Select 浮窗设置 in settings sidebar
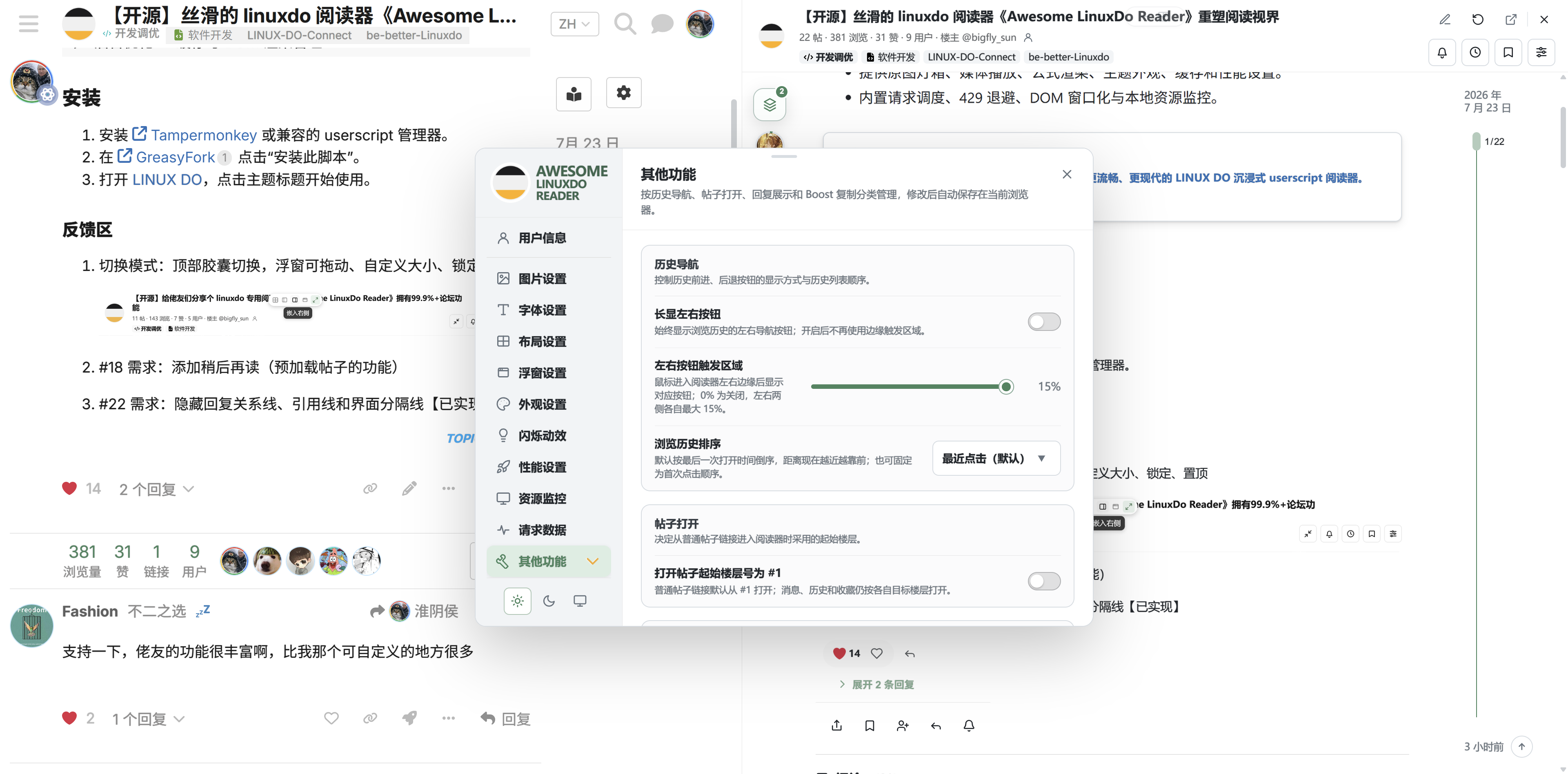Screen dimensions: 1568x774 pos(548,373)
